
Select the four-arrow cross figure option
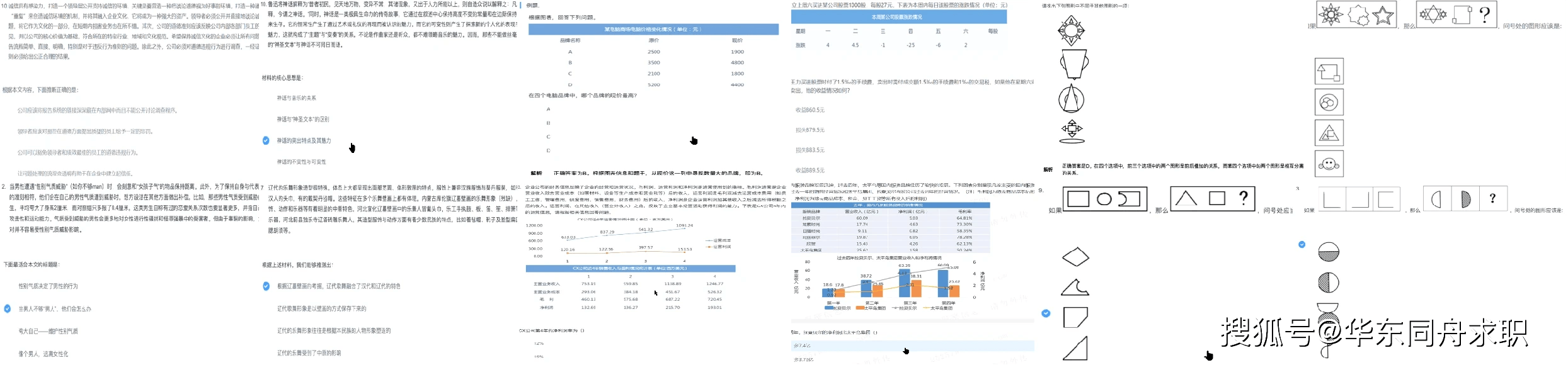[1072, 131]
